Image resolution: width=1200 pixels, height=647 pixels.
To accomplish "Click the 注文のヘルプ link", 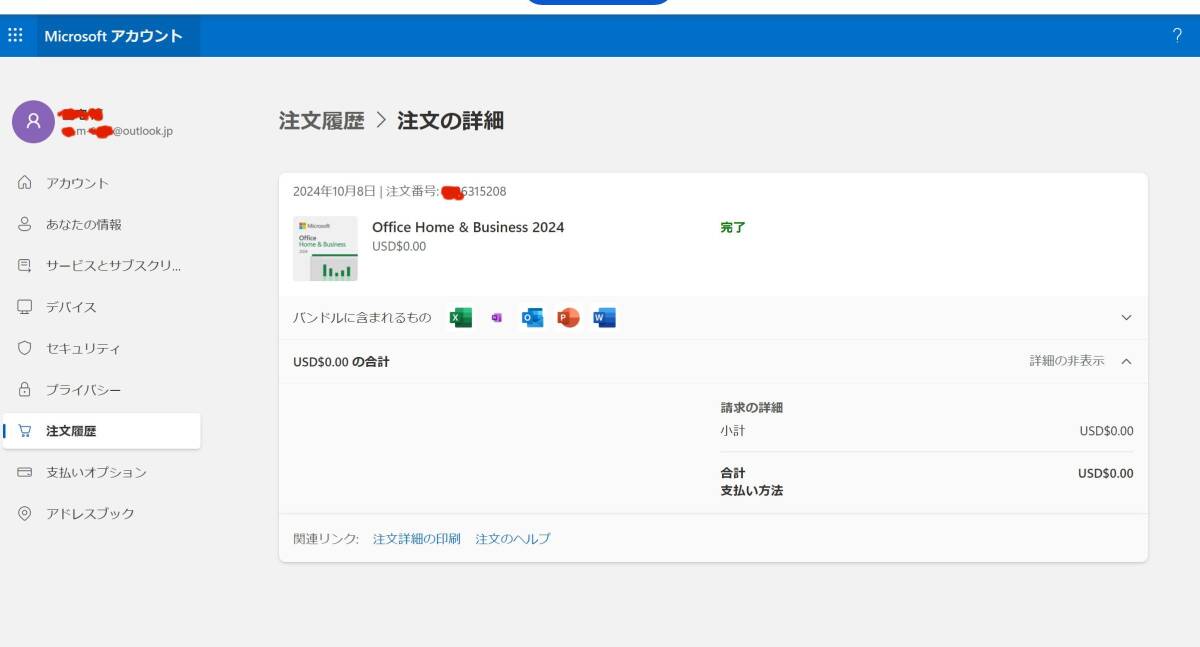I will (x=513, y=538).
